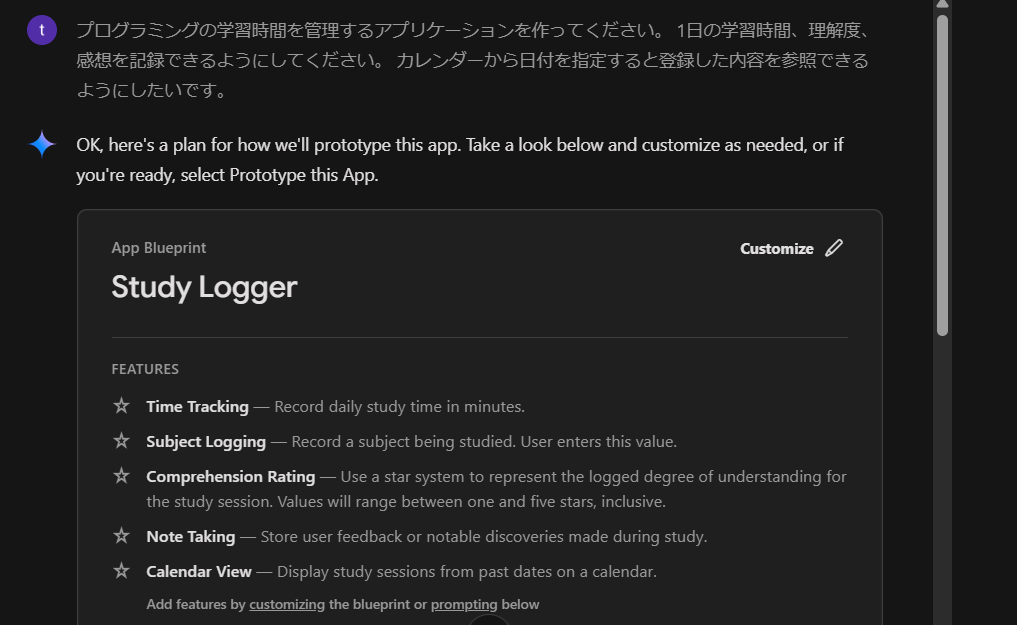
Task: Click the vertical scrollbar thumb
Action: pos(942,175)
